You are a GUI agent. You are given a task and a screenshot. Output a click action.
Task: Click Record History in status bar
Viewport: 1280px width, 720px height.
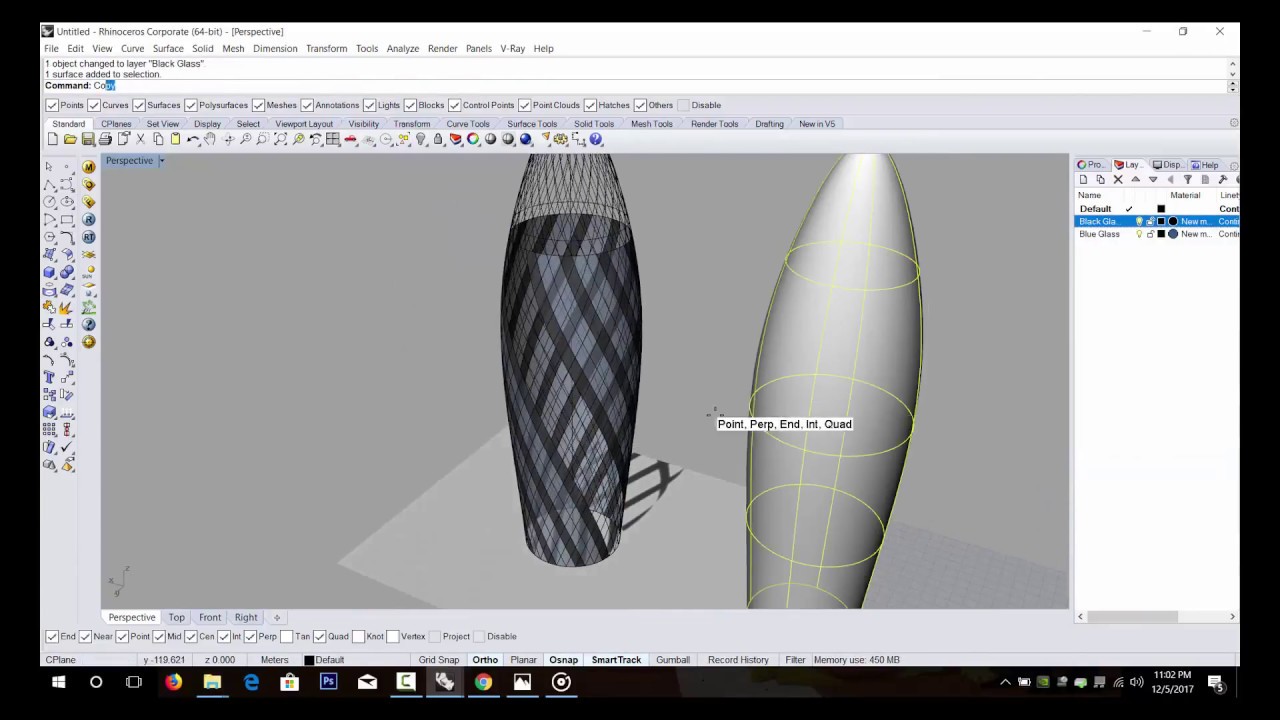[738, 660]
